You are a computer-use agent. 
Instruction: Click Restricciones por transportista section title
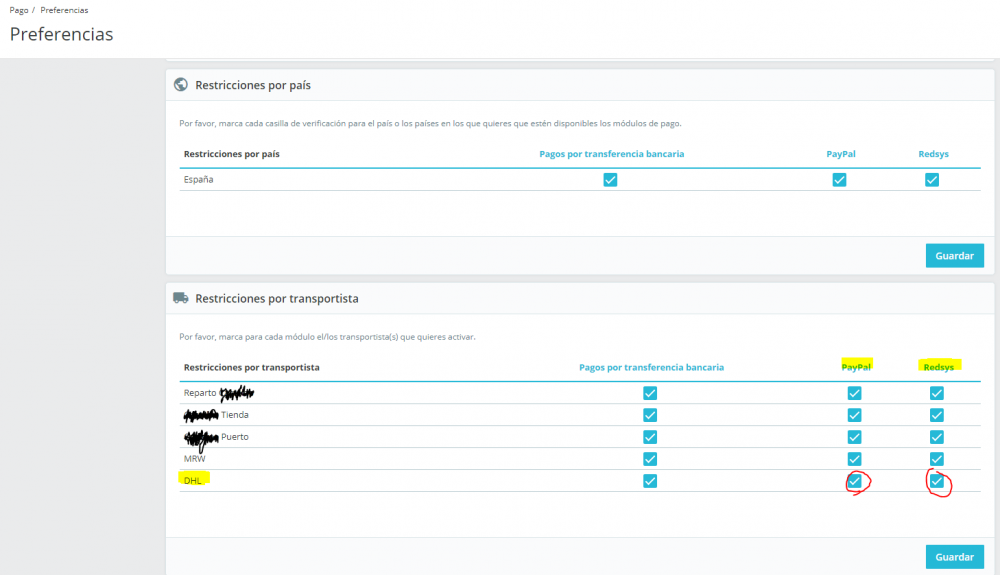[x=277, y=298]
